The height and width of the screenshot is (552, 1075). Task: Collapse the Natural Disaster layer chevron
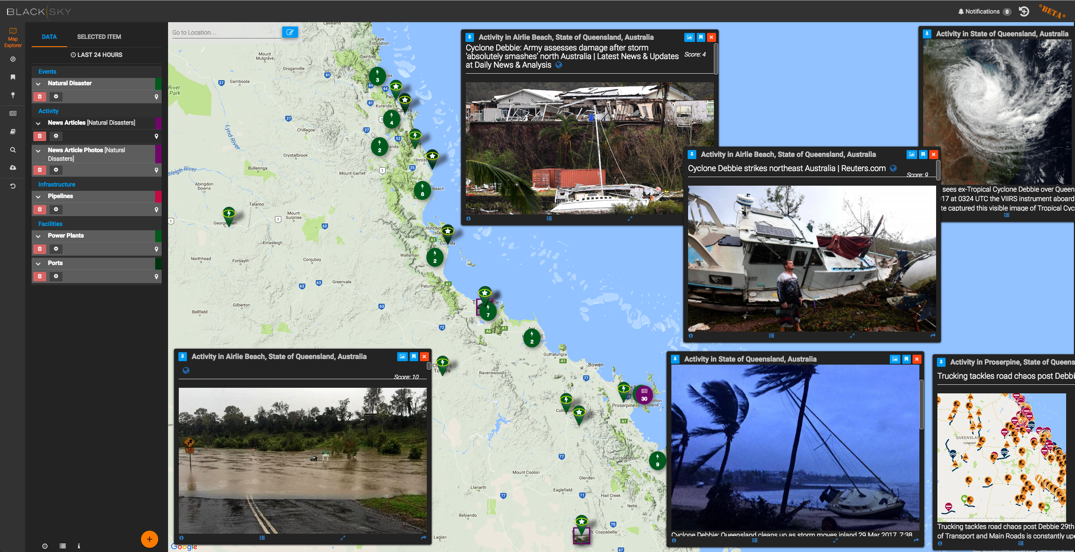(39, 84)
